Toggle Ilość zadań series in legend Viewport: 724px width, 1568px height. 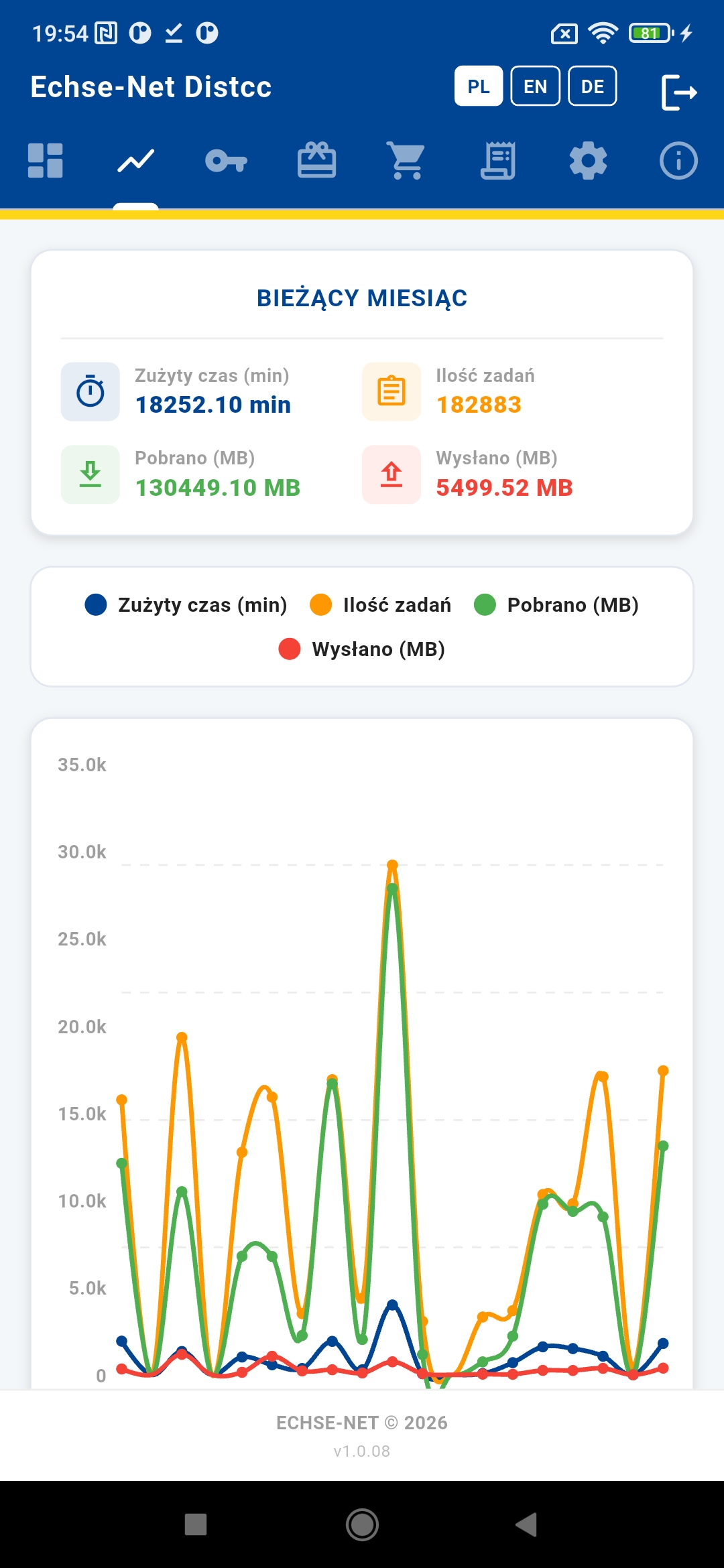[380, 605]
